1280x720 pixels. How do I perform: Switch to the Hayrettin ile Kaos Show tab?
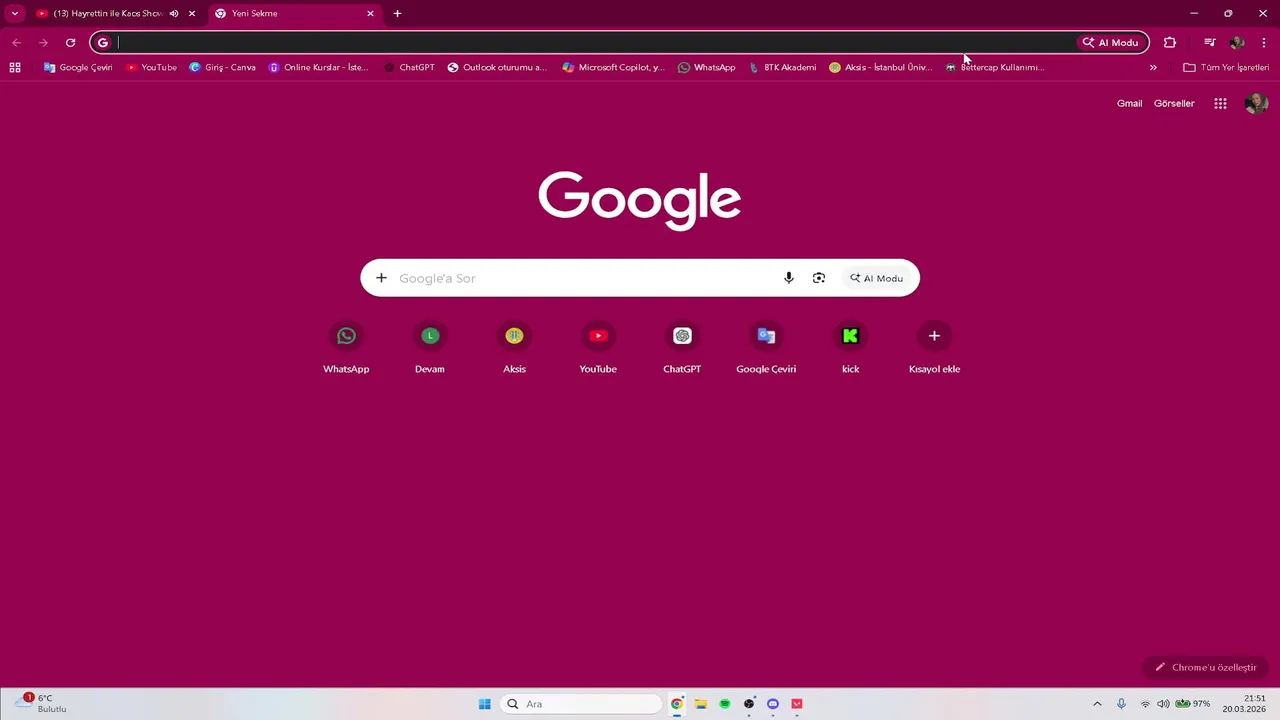tap(115, 13)
